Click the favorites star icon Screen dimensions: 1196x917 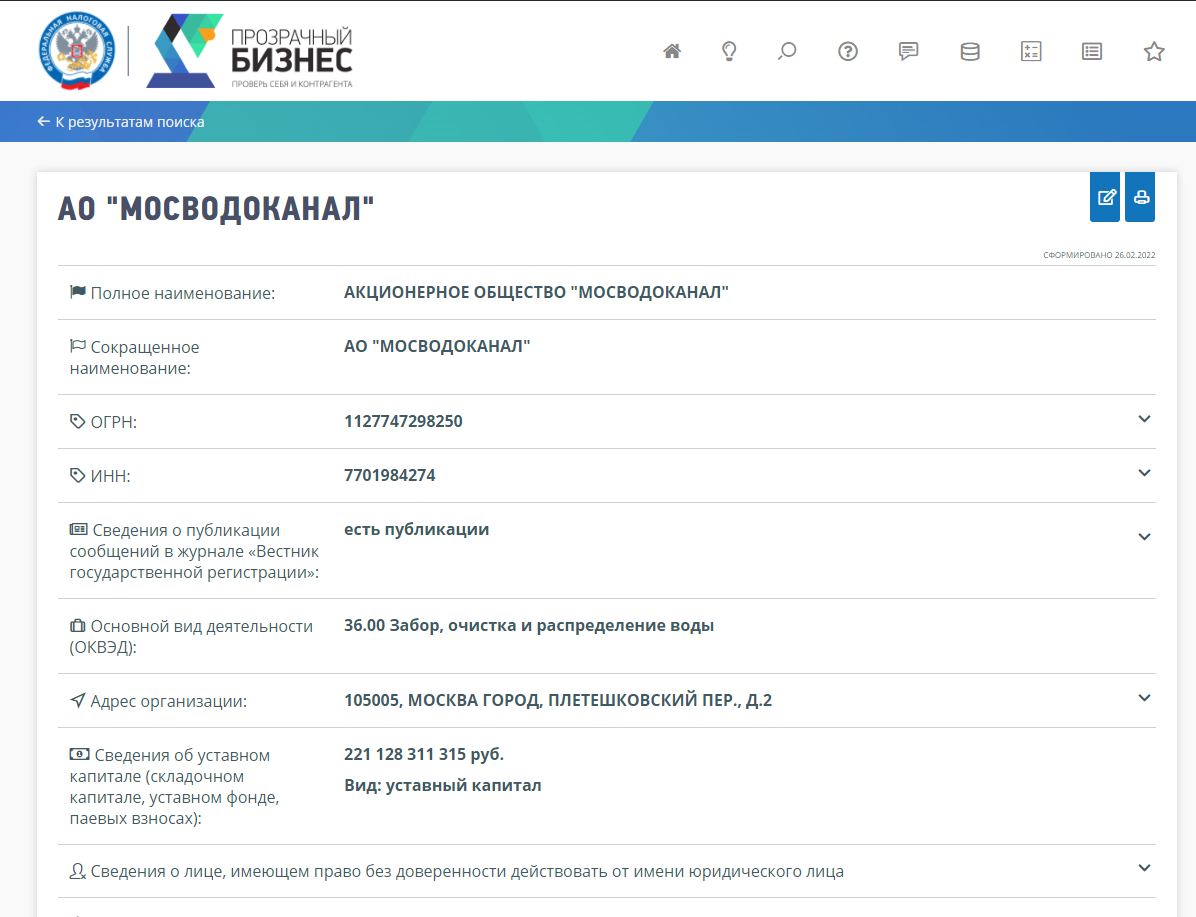pos(1154,51)
